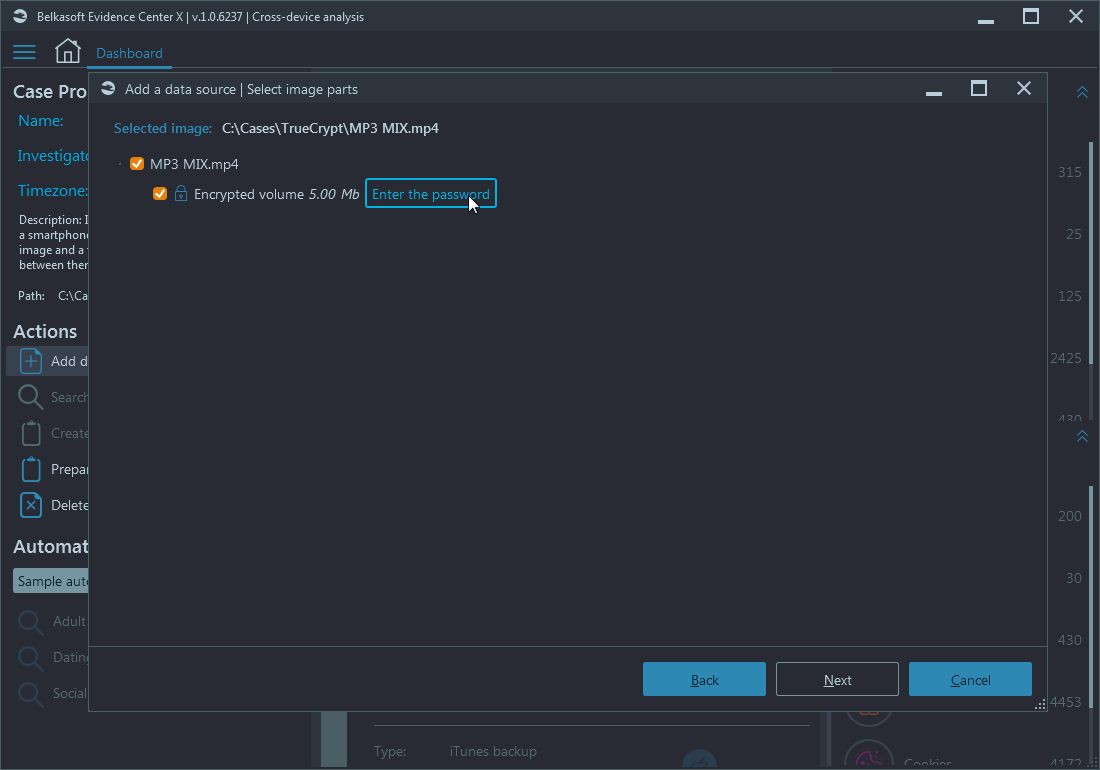Toggle the MP3 MIX.mp4 checkbox
The image size is (1100, 770).
click(137, 164)
